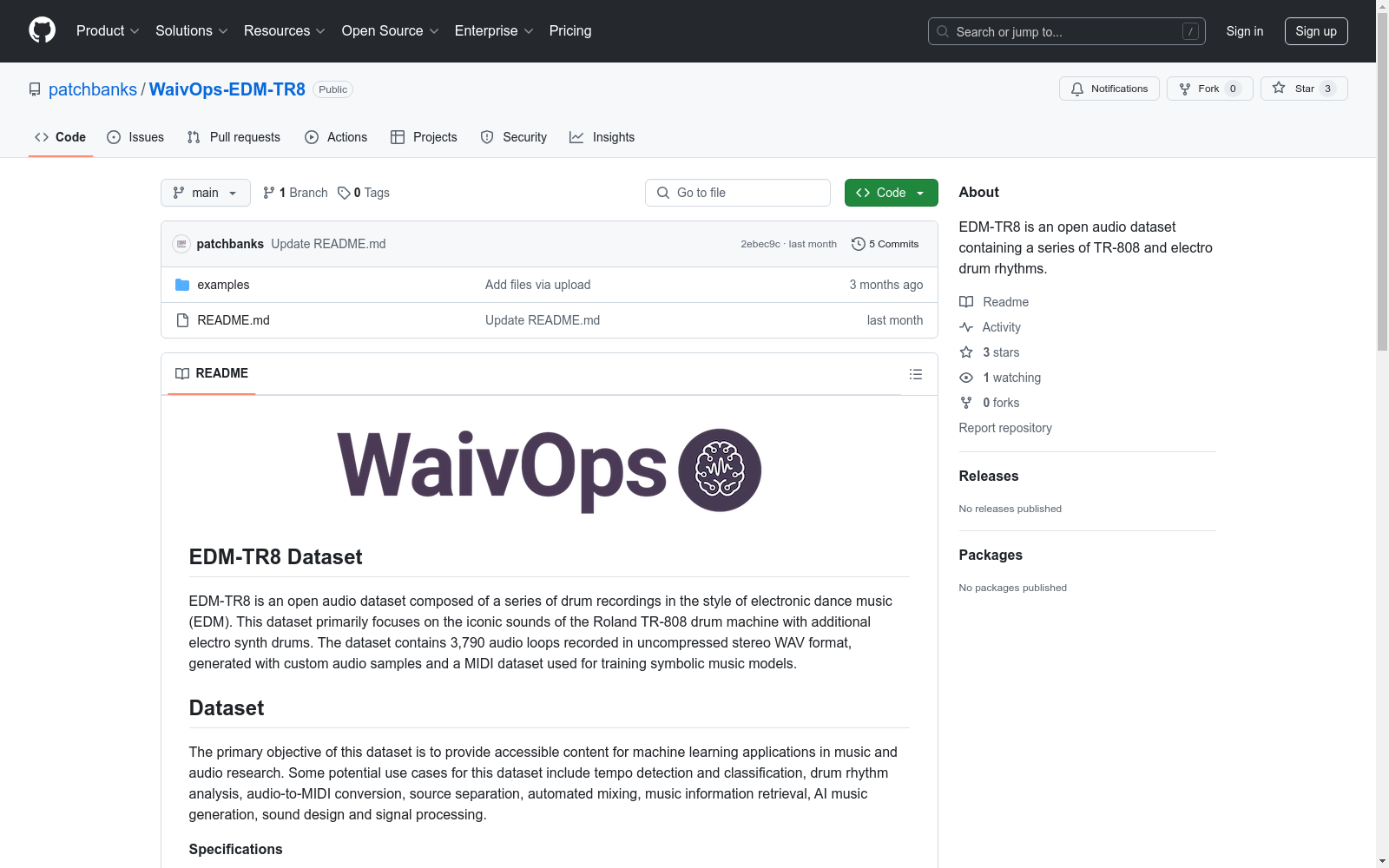Switch to the Security tab
The height and width of the screenshot is (868, 1389).
point(514,137)
